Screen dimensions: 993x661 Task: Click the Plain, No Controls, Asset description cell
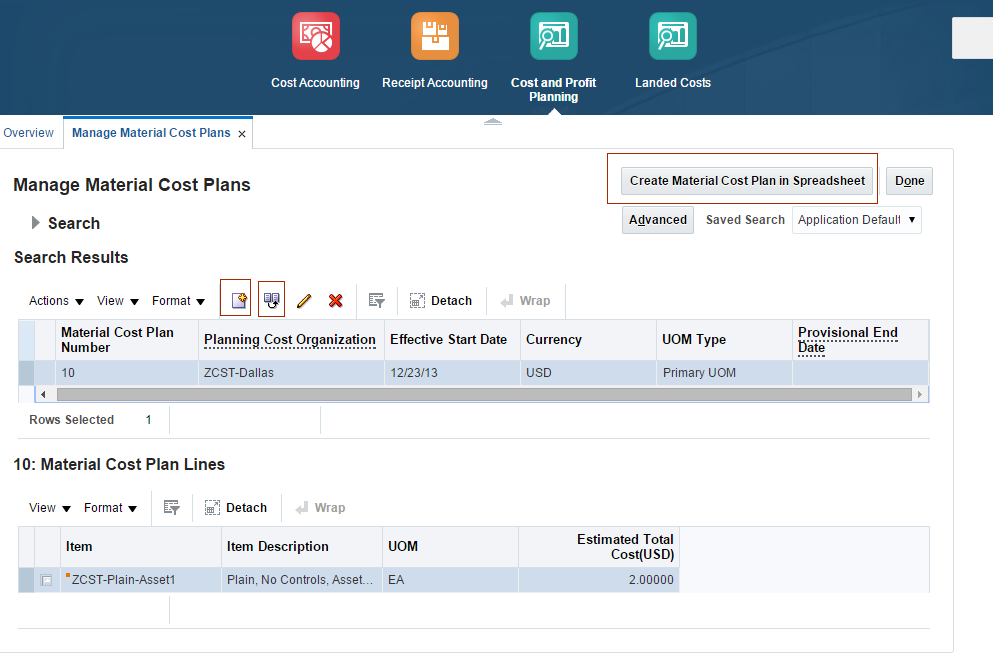[301, 580]
